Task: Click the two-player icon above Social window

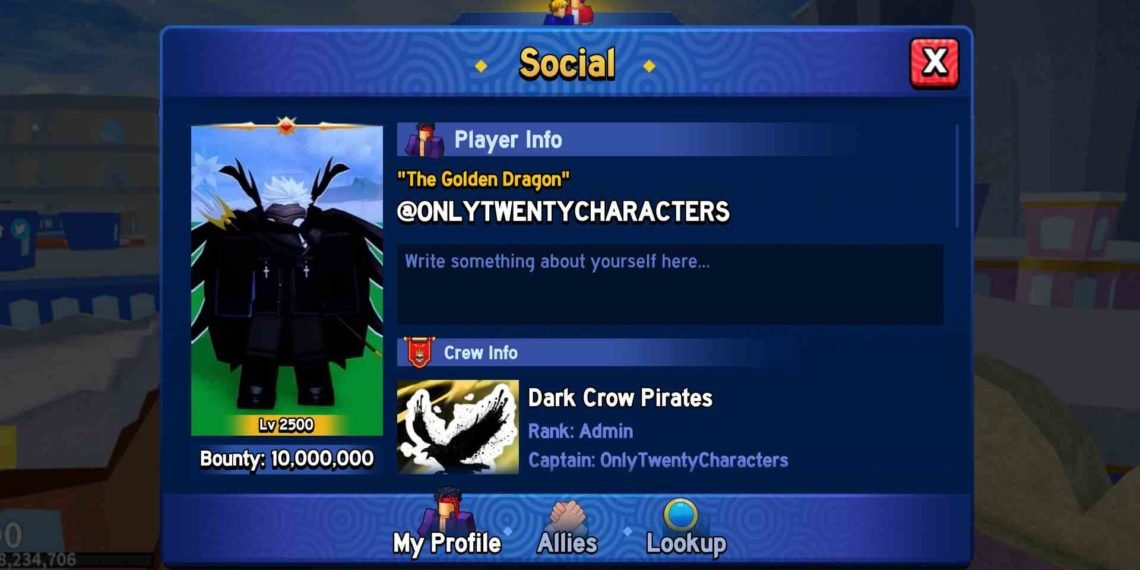Action: pyautogui.click(x=571, y=12)
